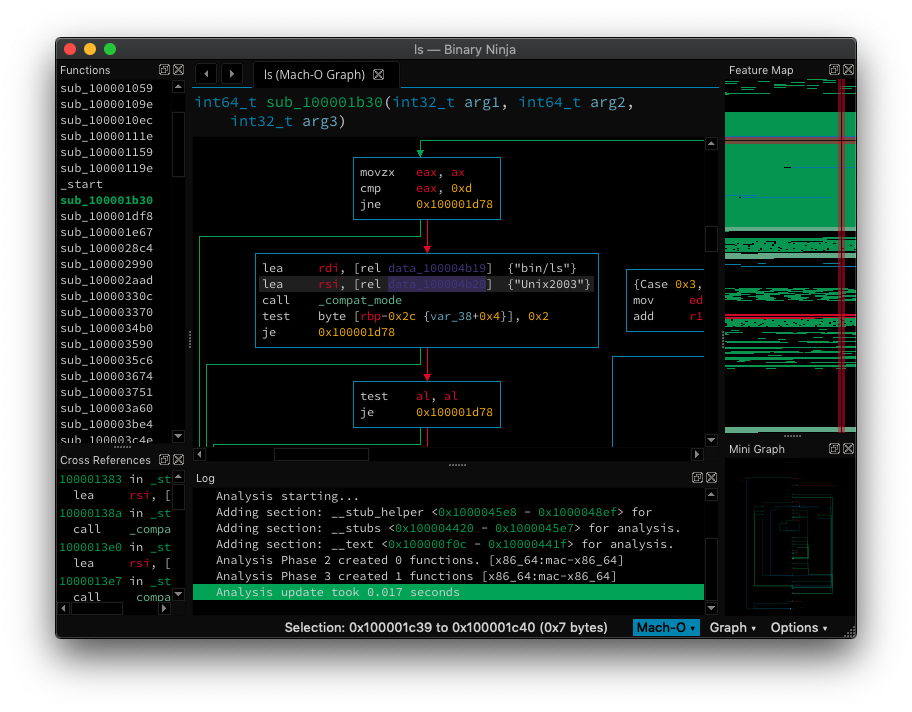912x712 pixels.
Task: Select the ls (Mach-O Graph) tab
Action: 312,75
